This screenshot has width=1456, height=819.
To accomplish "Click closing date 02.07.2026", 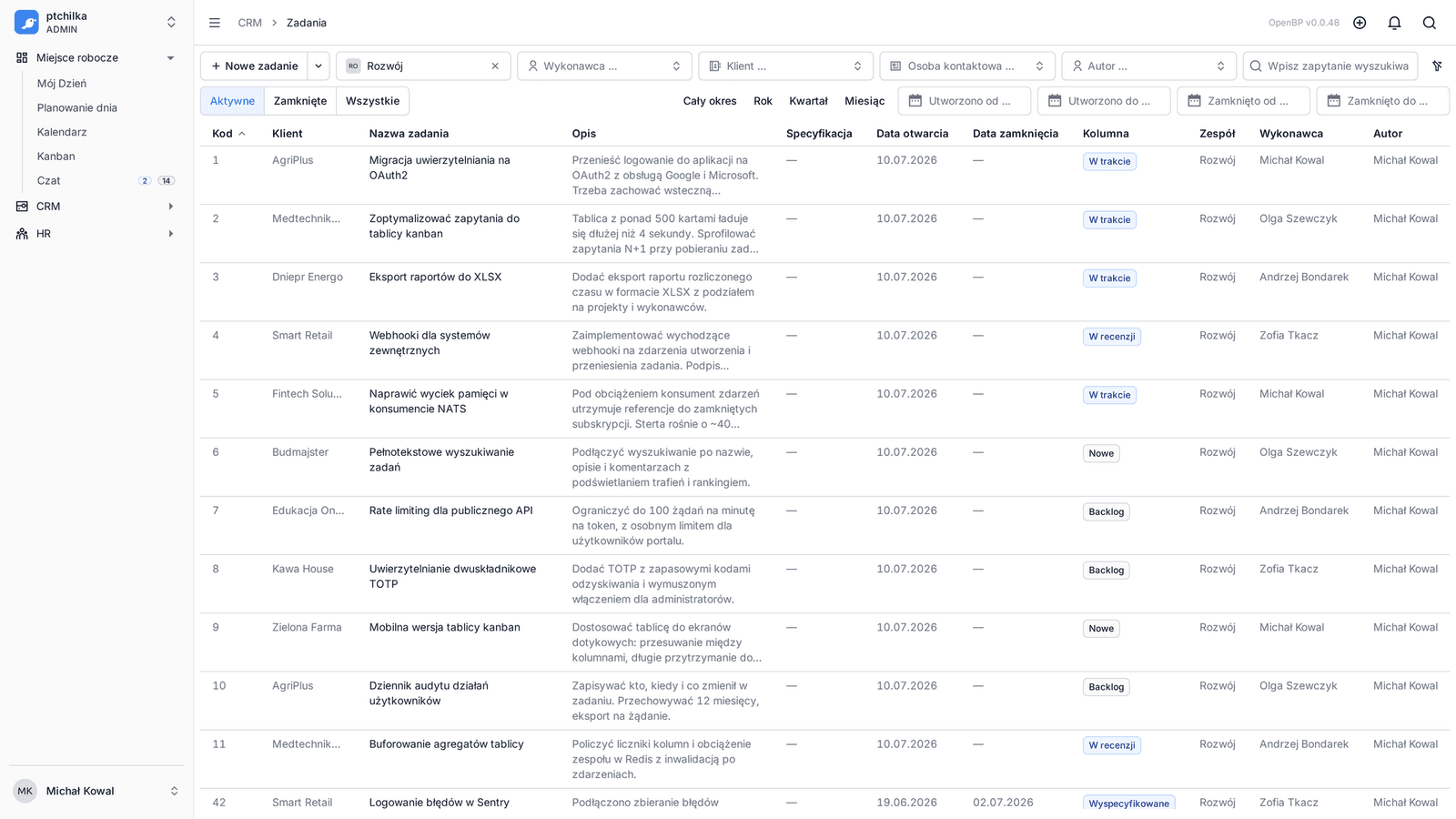I will pyautogui.click(x=1003, y=803).
